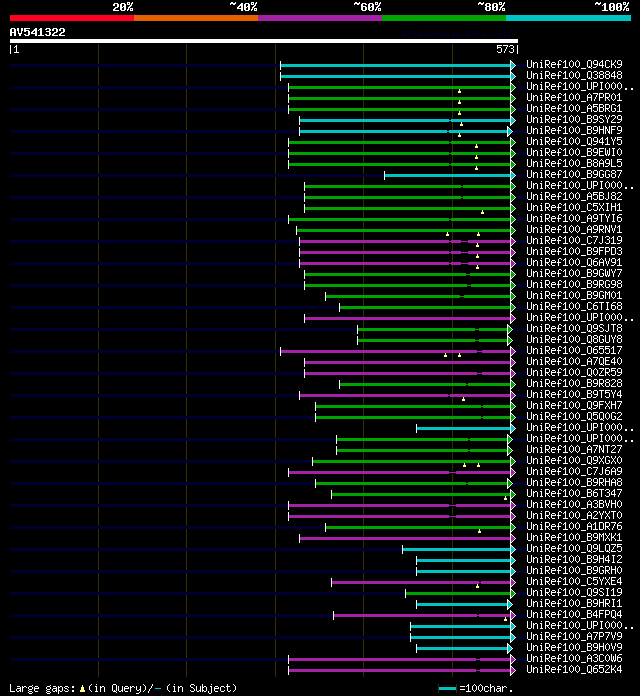Select the UniRef100_A5BRG1 label
Screen dimensions: 640x696
tap(574, 108)
